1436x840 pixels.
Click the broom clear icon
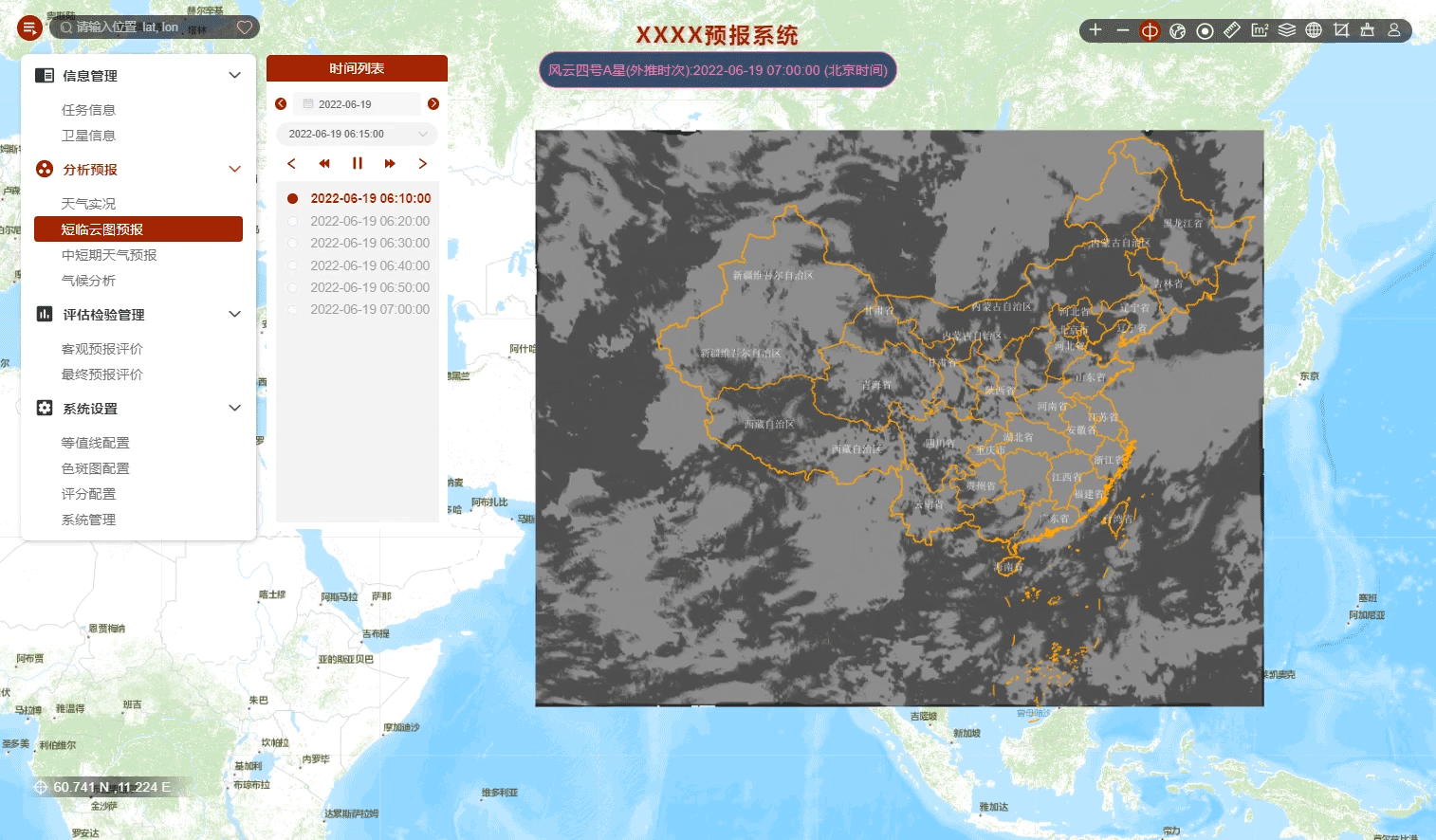coord(1367,30)
